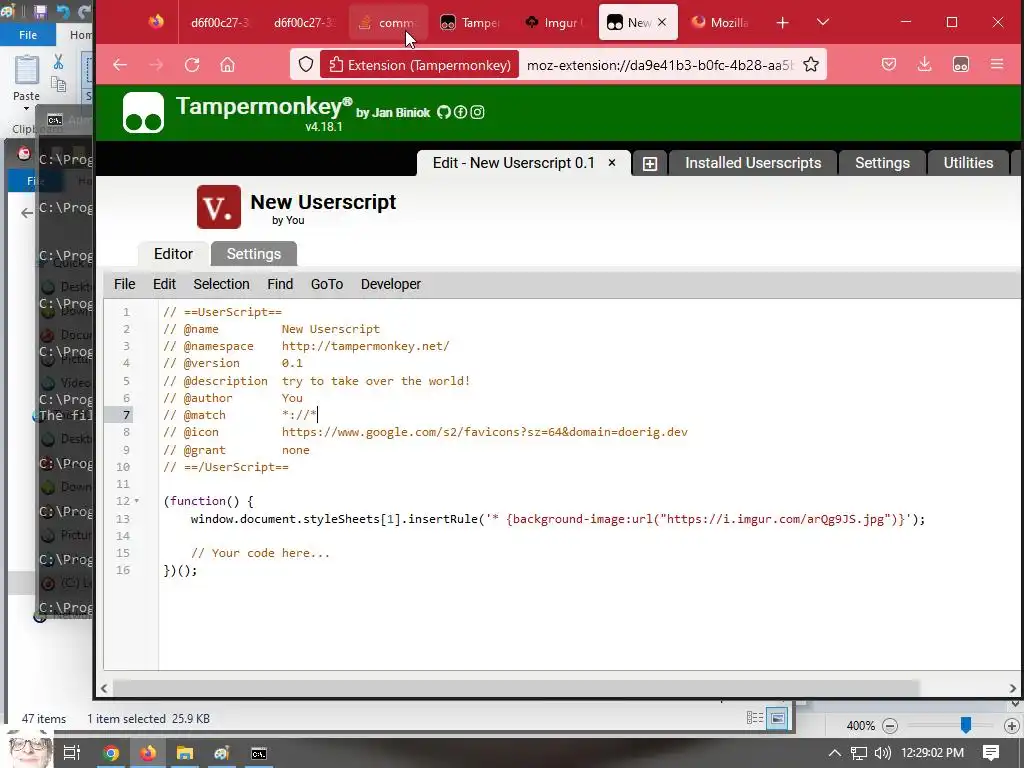The image size is (1024, 768).
Task: Open the GoTo menu
Action: (x=327, y=284)
